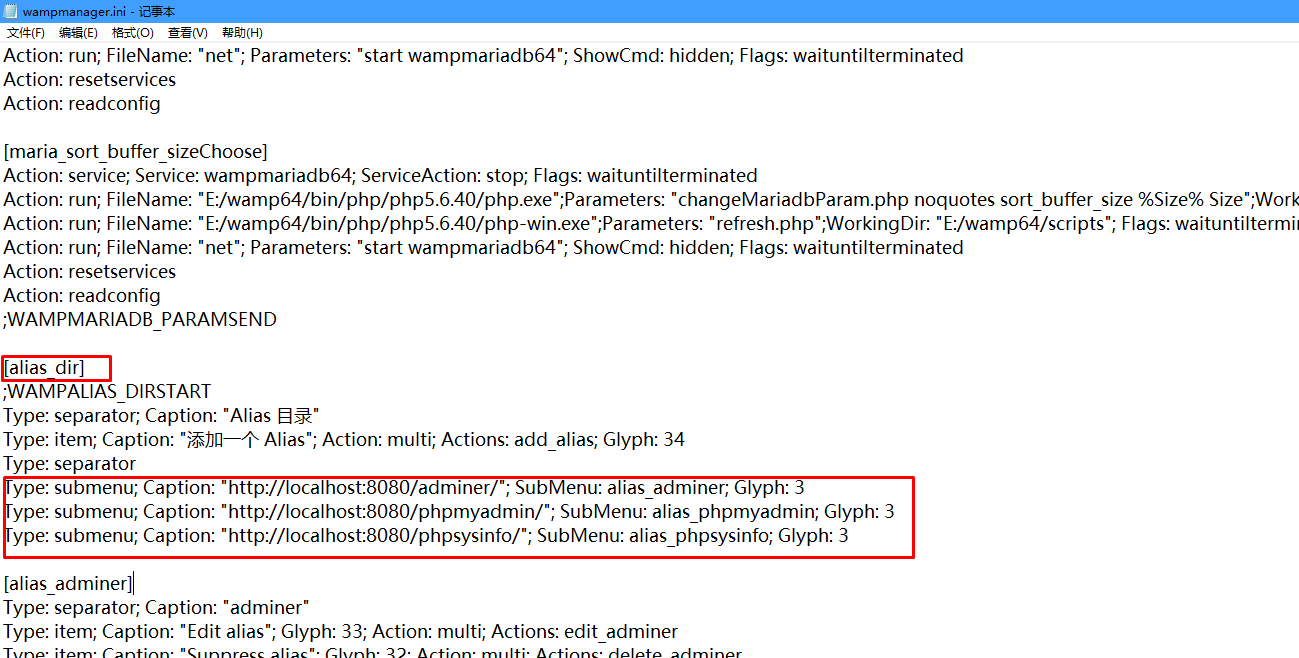Image resolution: width=1299 pixels, height=658 pixels.
Task: Click the line running php-win.exe refresh.php
Action: (x=650, y=224)
